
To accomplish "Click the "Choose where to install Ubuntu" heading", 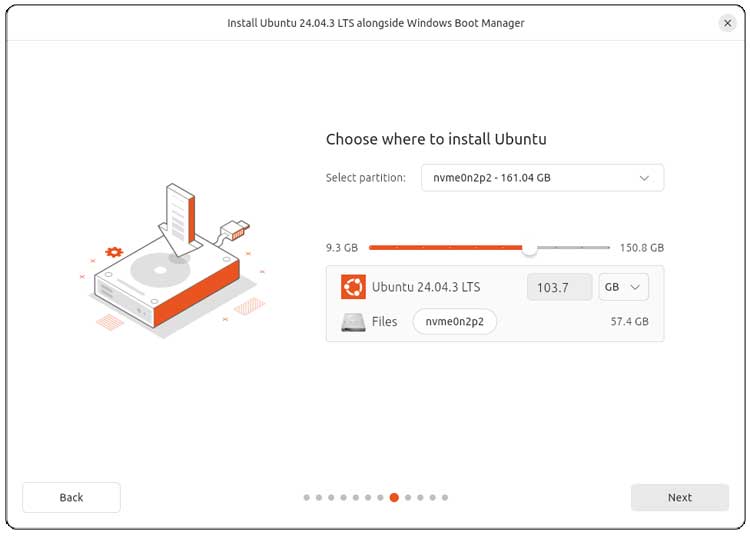I will (436, 140).
